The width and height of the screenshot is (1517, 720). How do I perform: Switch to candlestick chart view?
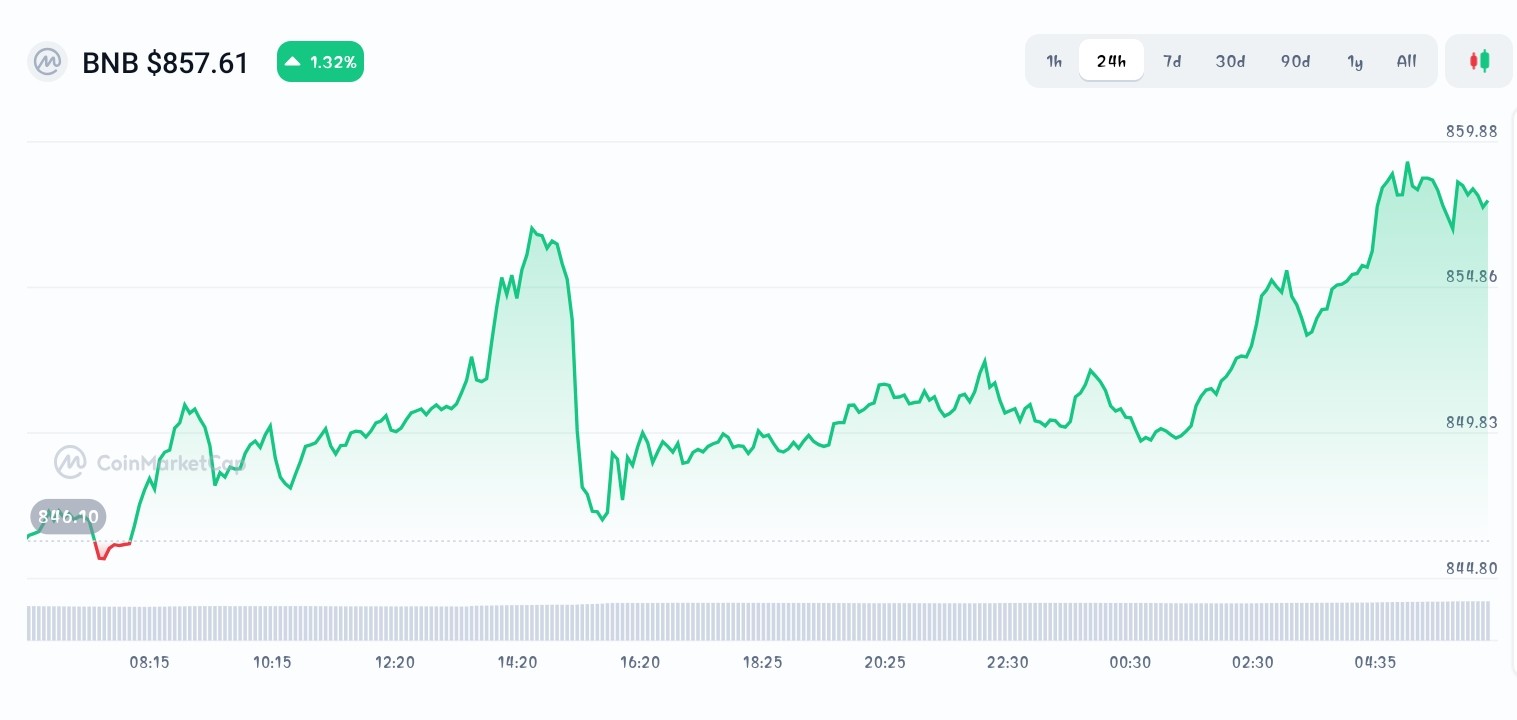coord(1479,61)
